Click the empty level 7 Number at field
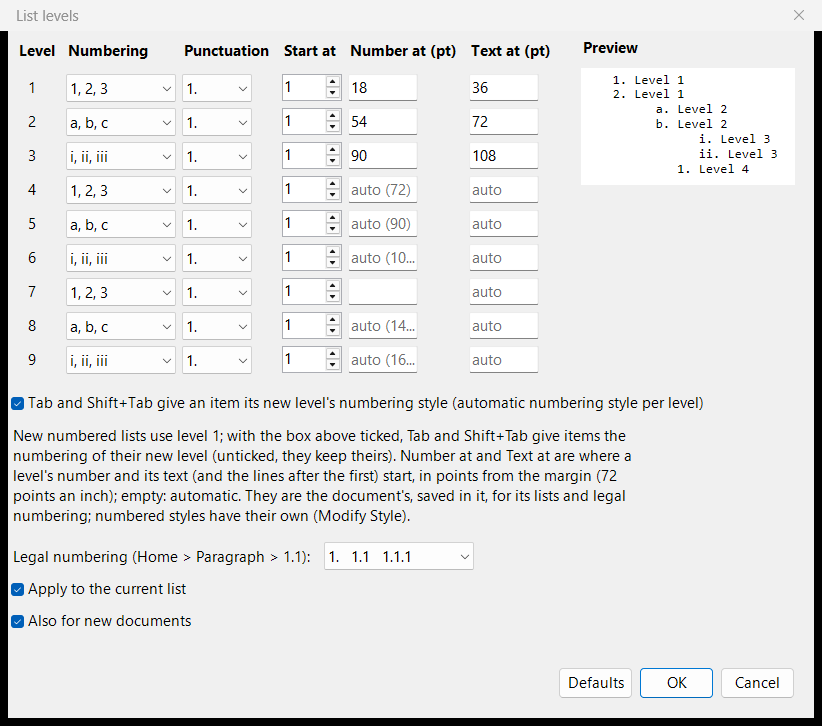The width and height of the screenshot is (822, 726). (383, 292)
